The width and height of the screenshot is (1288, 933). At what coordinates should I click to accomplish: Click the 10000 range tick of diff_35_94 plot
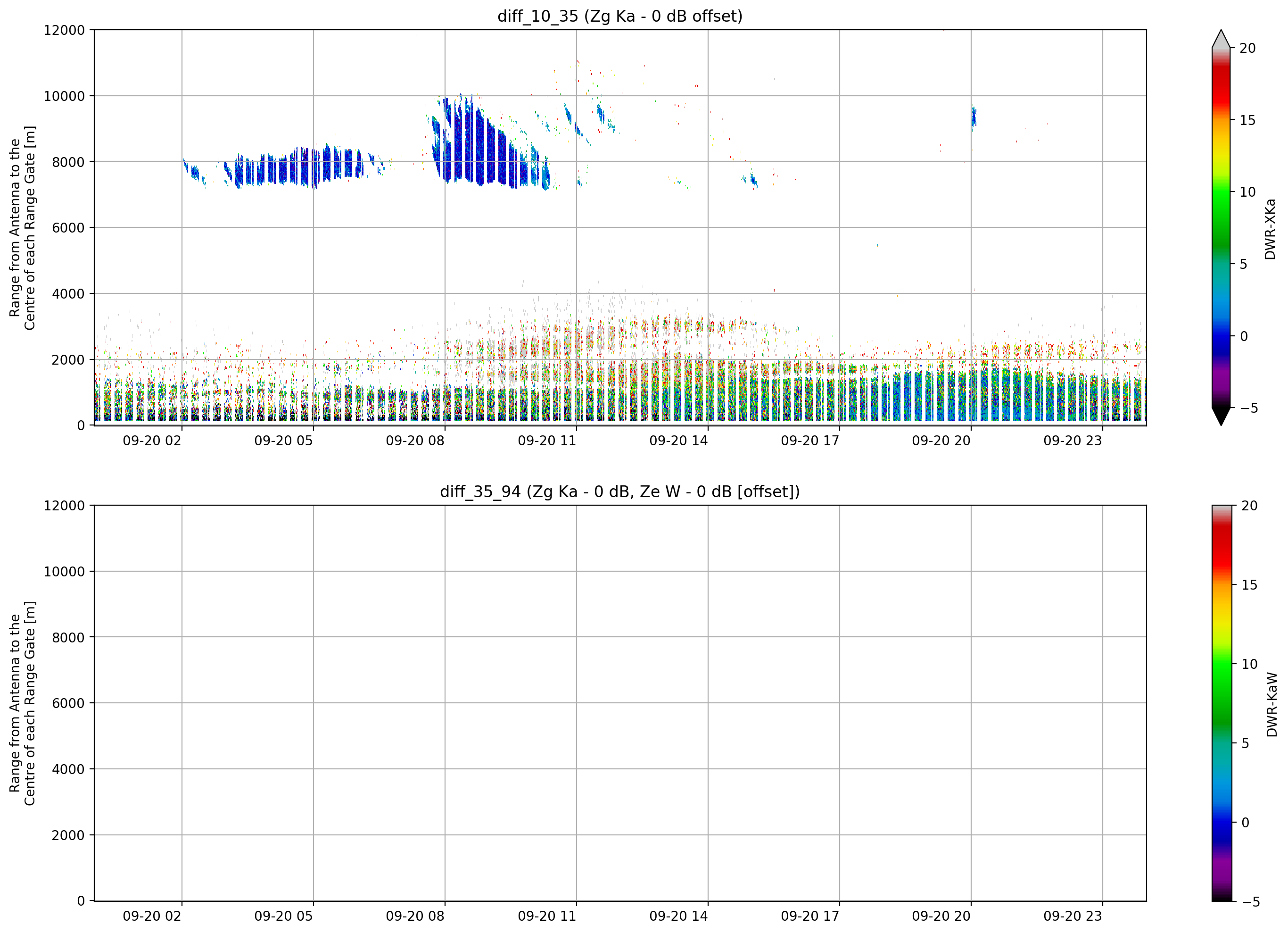64,572
